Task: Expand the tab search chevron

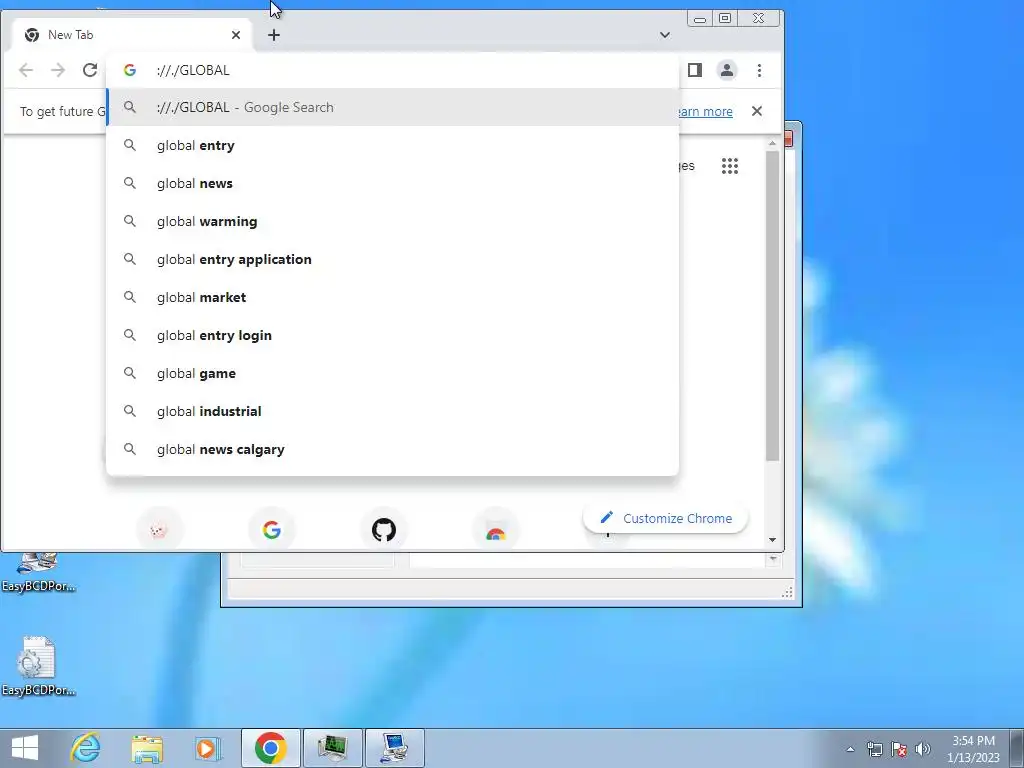Action: click(x=665, y=35)
